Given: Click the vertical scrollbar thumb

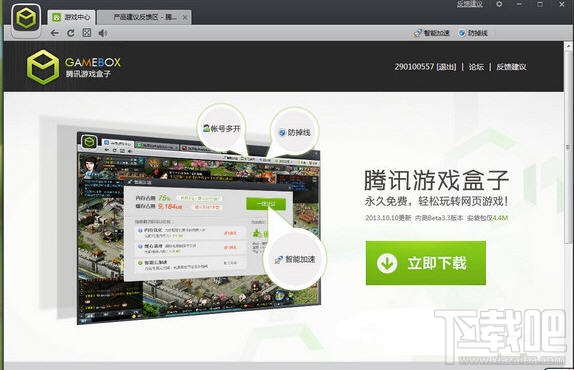Looking at the screenshot, I should (569, 146).
